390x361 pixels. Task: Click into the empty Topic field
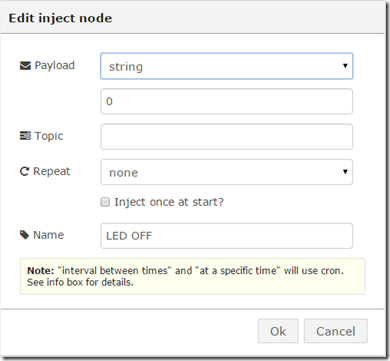[x=227, y=137]
